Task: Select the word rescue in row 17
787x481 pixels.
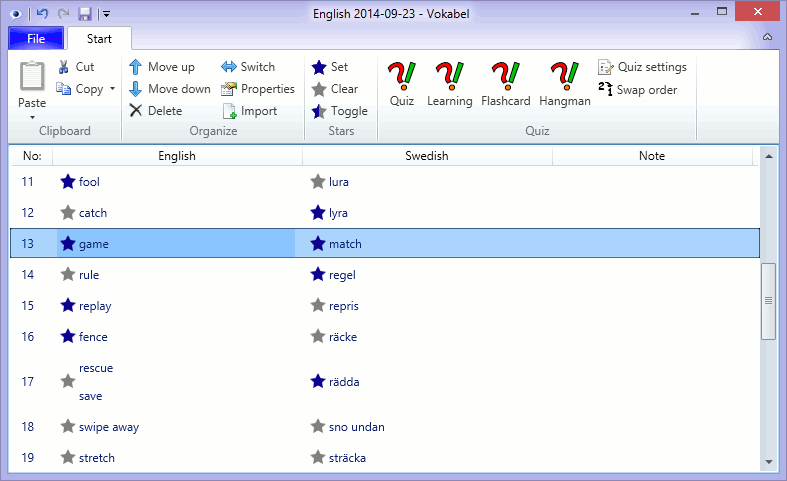Action: (96, 368)
